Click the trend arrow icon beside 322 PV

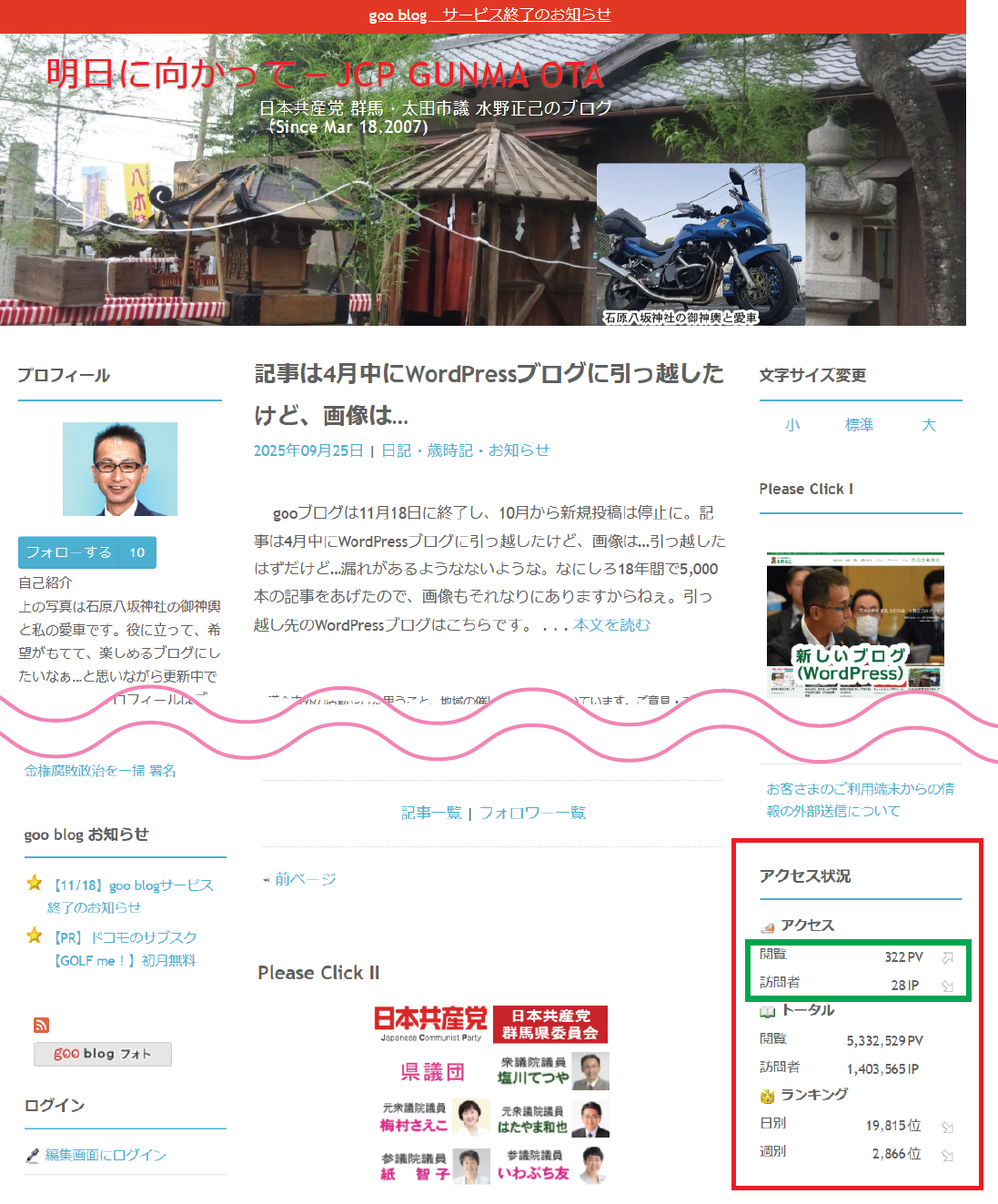947,957
